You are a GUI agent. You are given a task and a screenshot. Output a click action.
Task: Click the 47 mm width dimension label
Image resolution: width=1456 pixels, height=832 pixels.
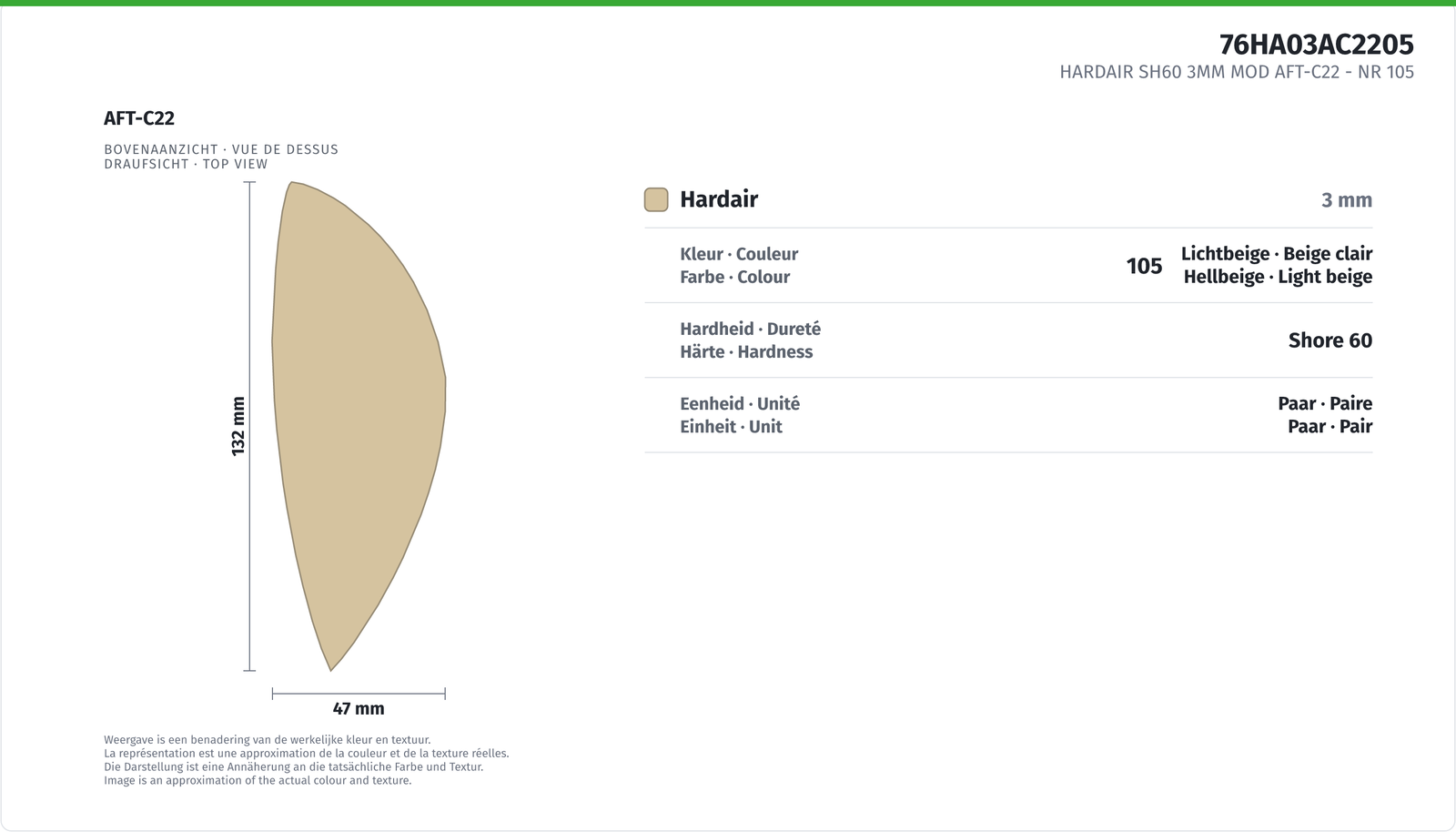pos(359,708)
